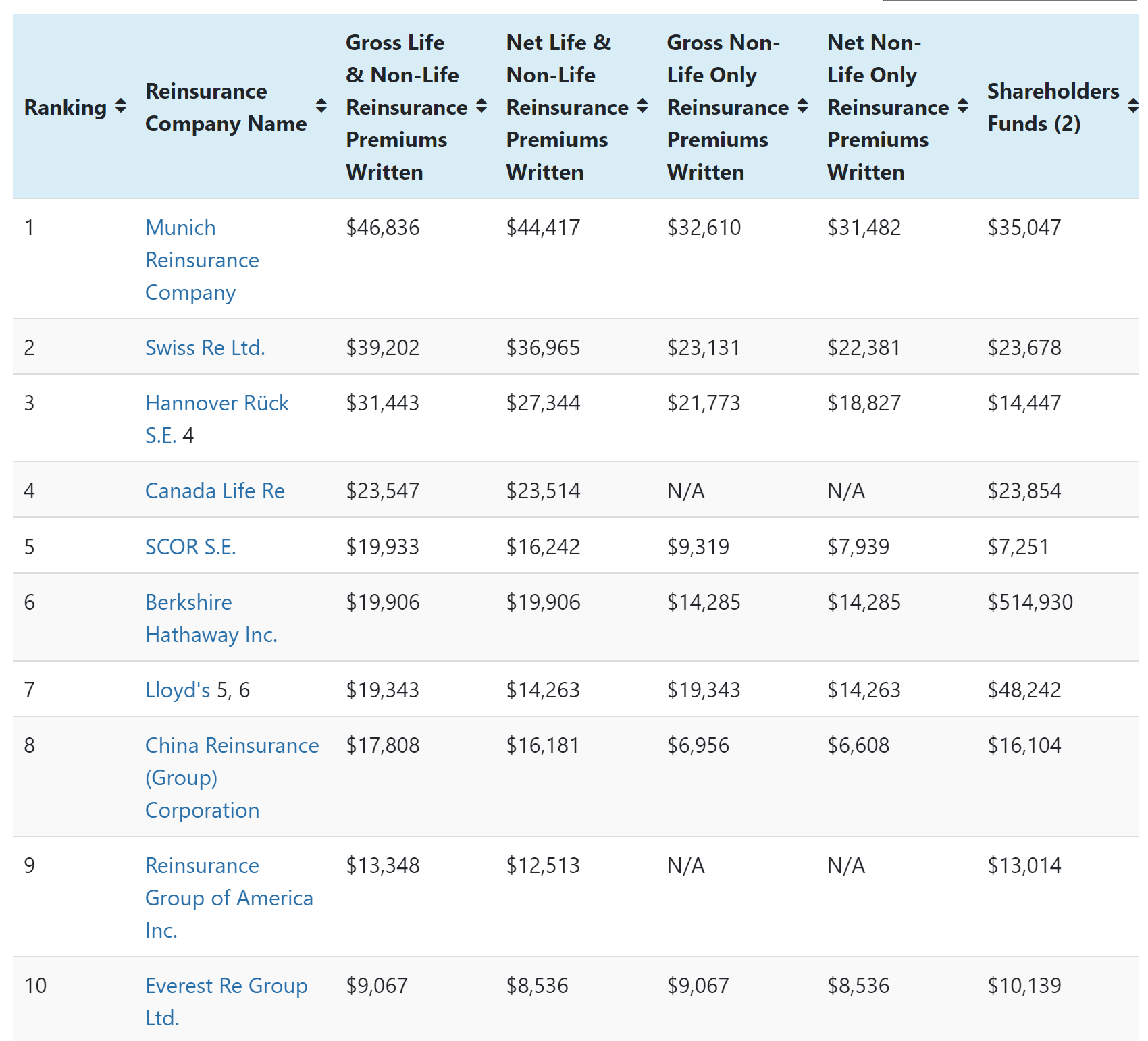
Task: Select China Reinsurance's net non-life $6,608
Action: coord(858,745)
